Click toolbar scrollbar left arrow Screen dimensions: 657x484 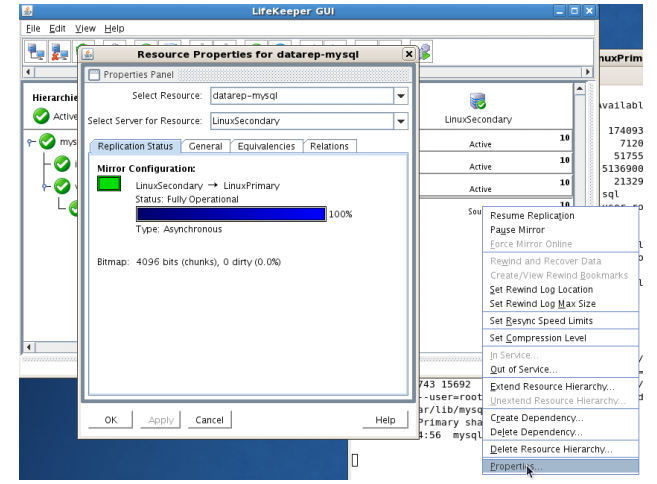click(x=28, y=72)
